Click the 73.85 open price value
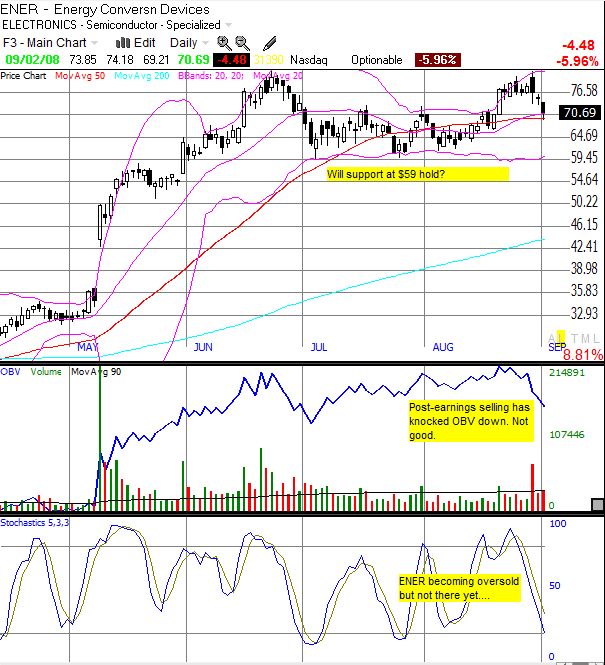This screenshot has height=665, width=605. pyautogui.click(x=83, y=60)
